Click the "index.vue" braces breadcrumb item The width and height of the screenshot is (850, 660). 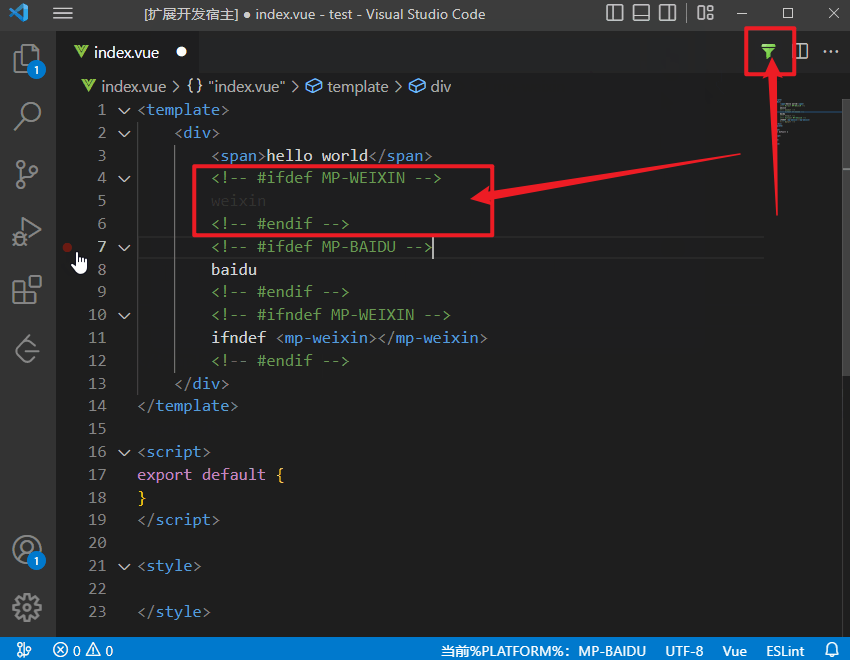pos(236,87)
